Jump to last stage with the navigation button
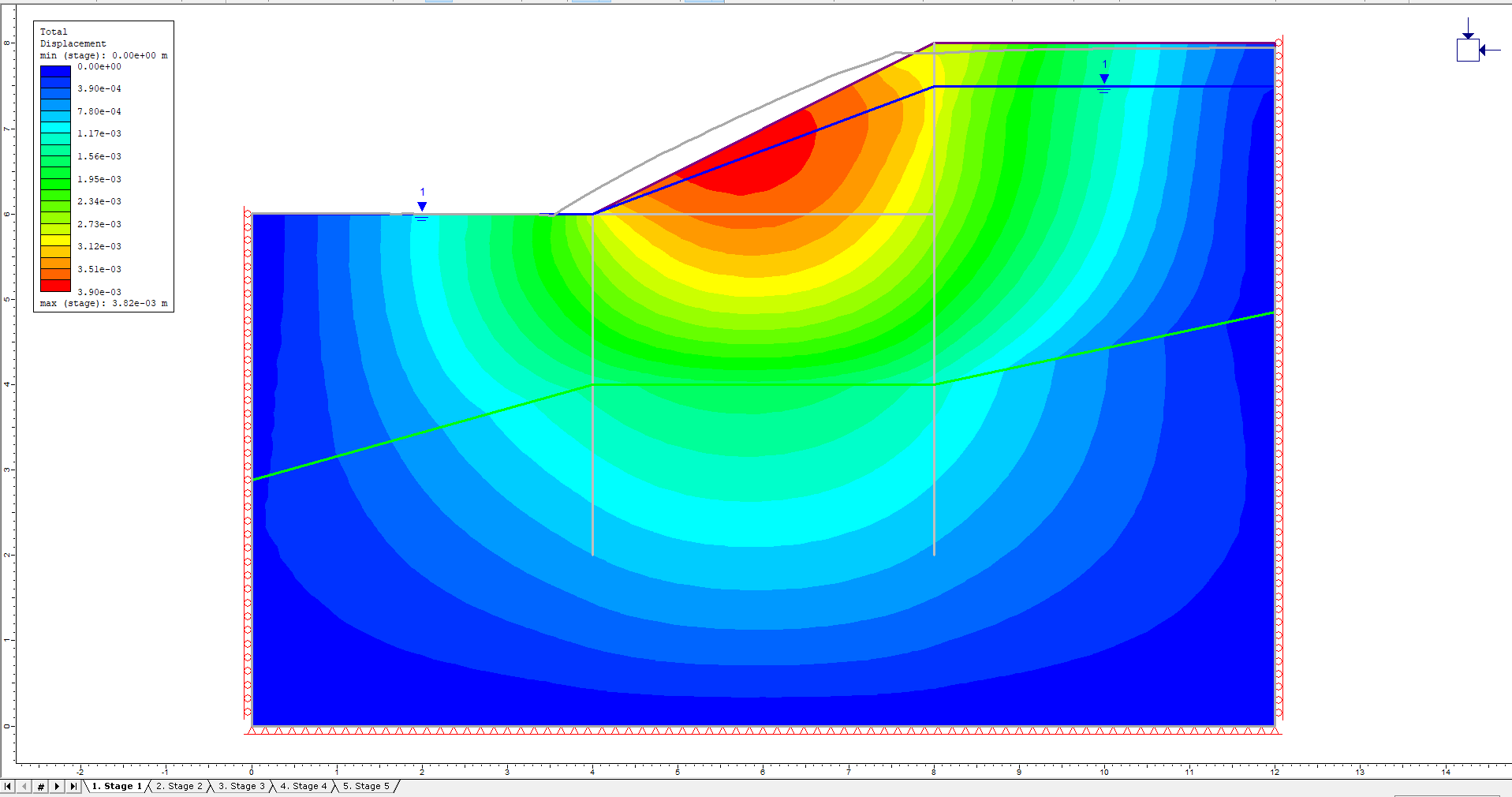The height and width of the screenshot is (797, 1512). click(x=73, y=786)
